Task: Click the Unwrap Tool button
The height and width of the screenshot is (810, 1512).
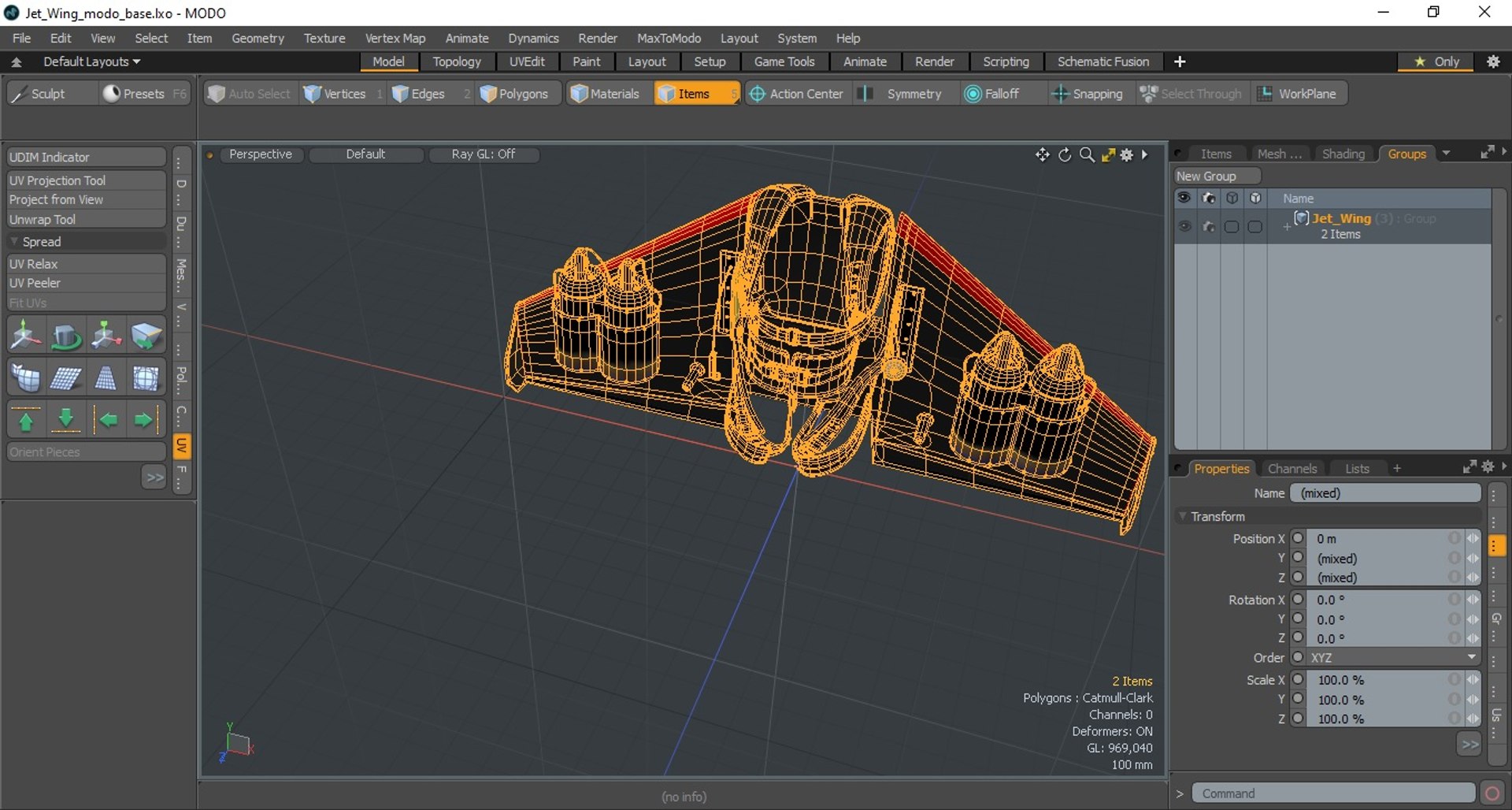Action: (87, 220)
